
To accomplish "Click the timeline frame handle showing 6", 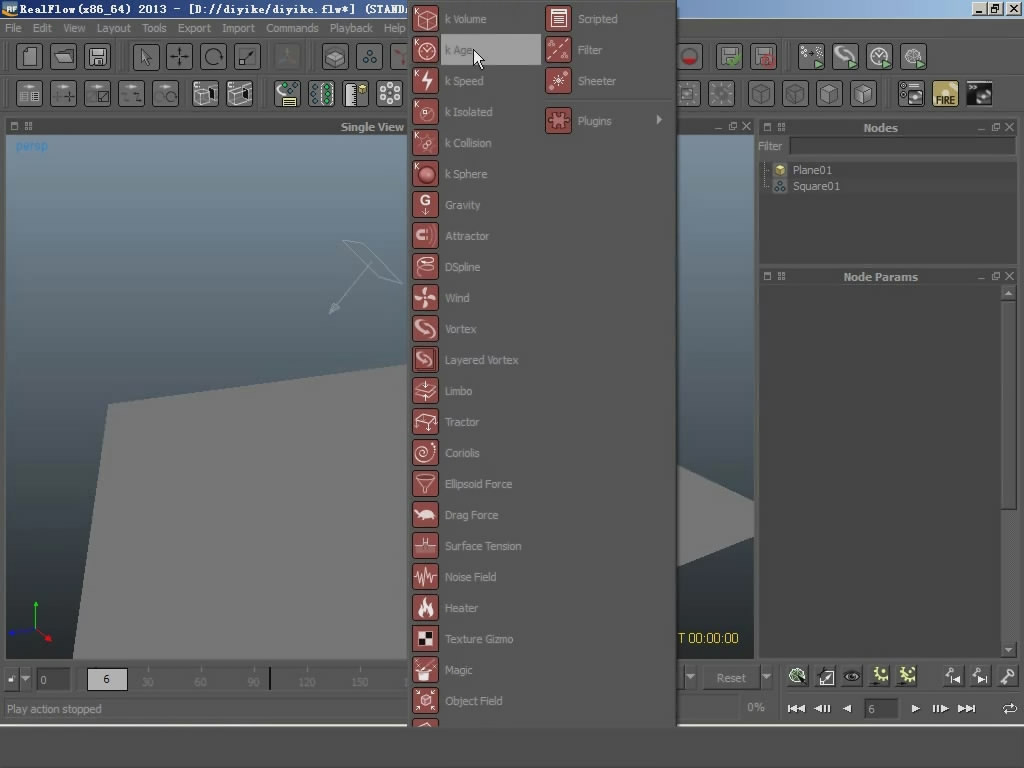I will (107, 679).
